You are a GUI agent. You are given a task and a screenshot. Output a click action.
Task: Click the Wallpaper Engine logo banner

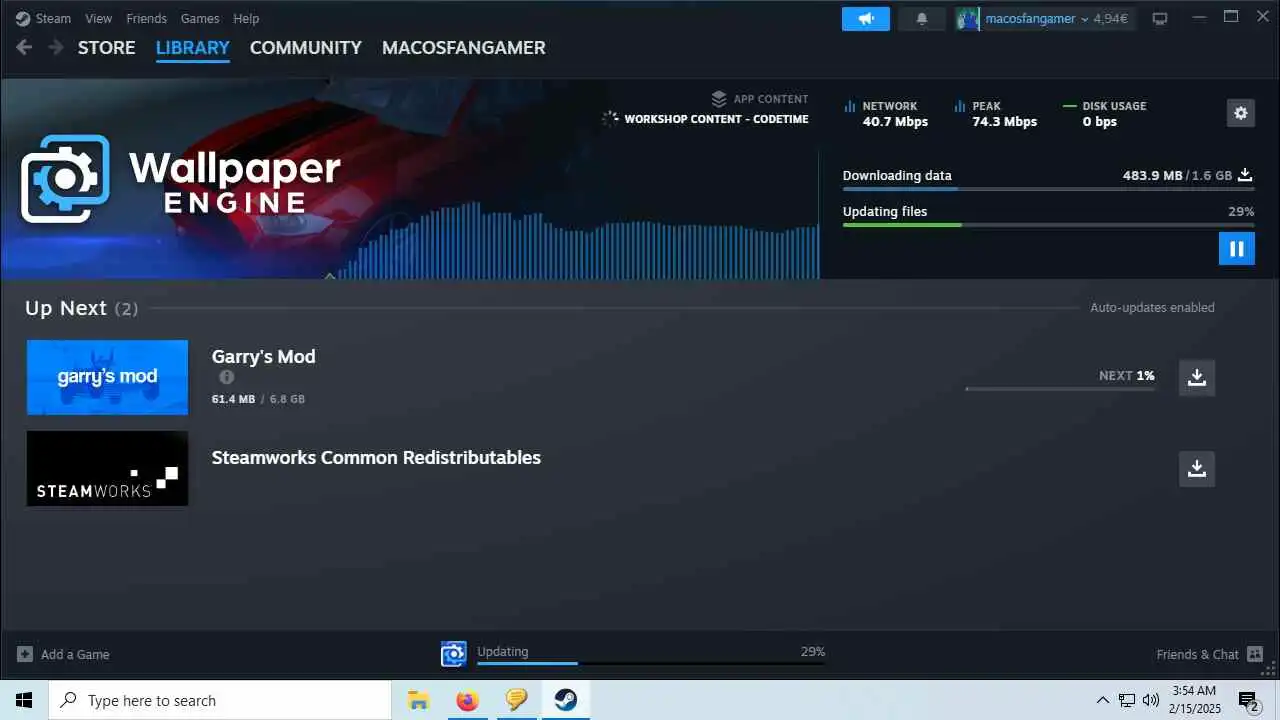coord(181,179)
